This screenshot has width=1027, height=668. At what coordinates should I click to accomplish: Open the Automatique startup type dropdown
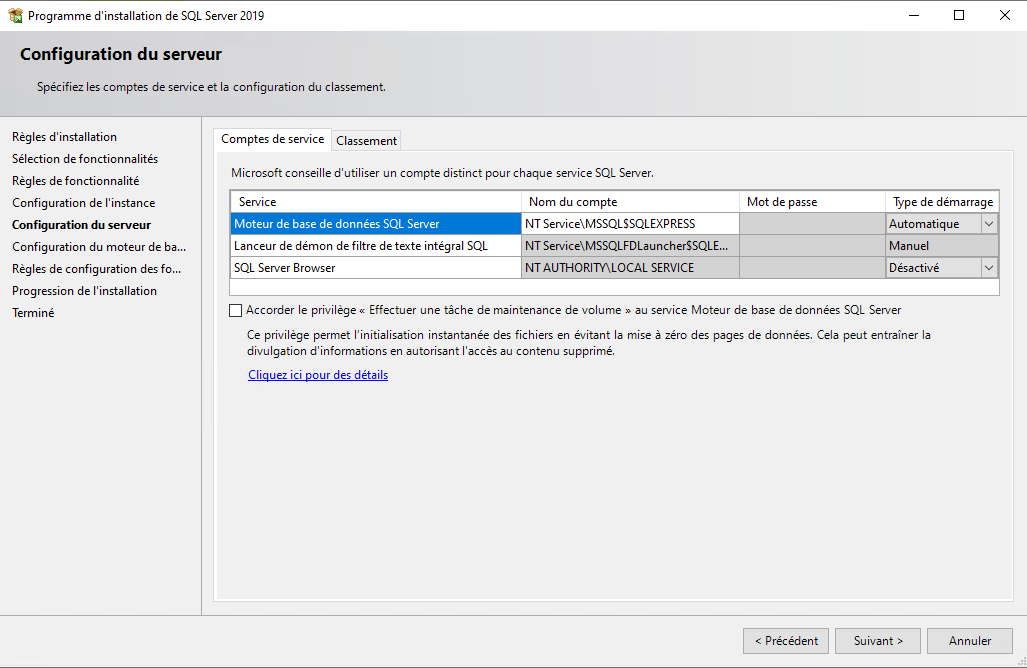point(989,224)
